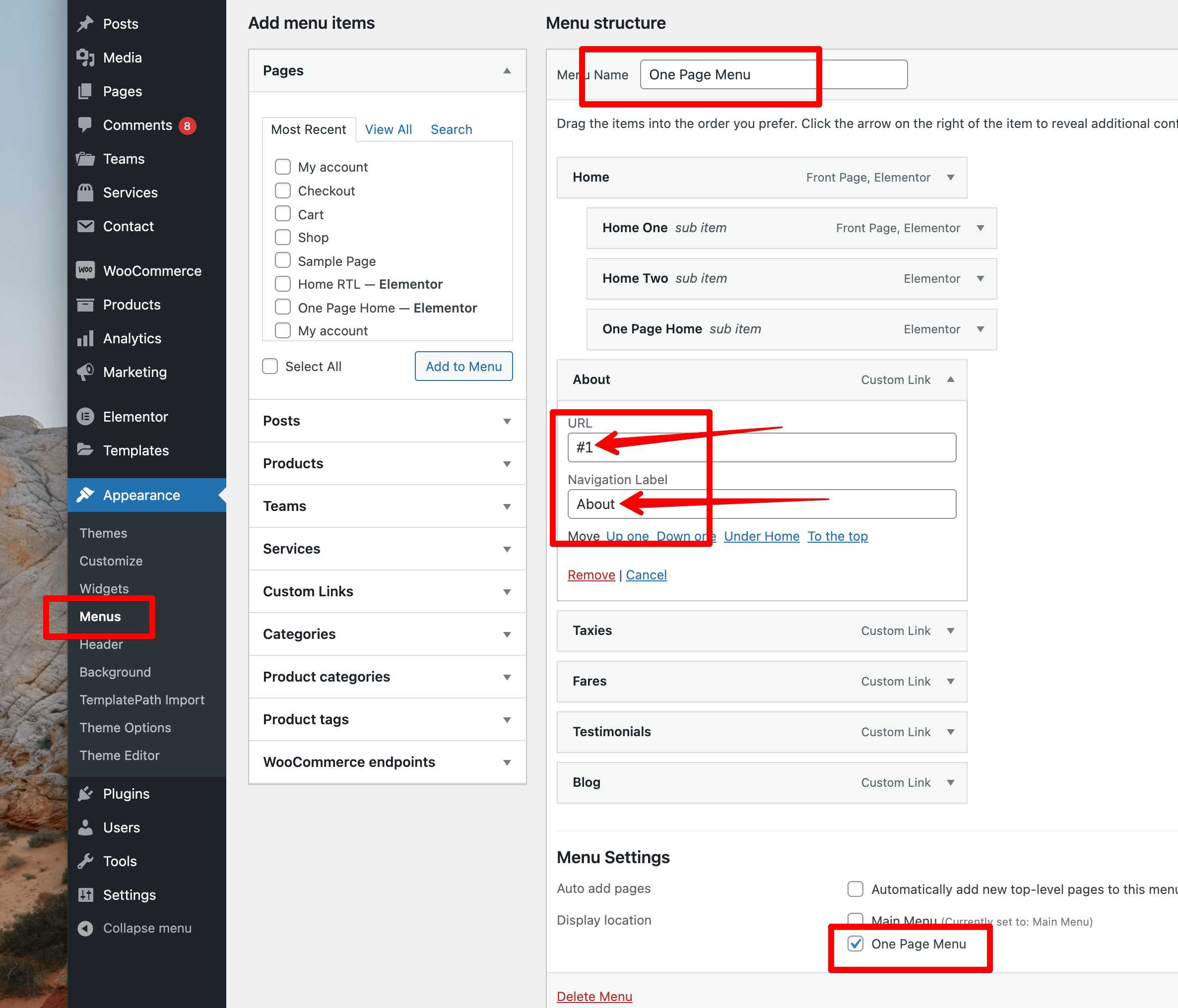Click the Marketing megaphone icon
This screenshot has width=1178, height=1008.
coord(85,372)
